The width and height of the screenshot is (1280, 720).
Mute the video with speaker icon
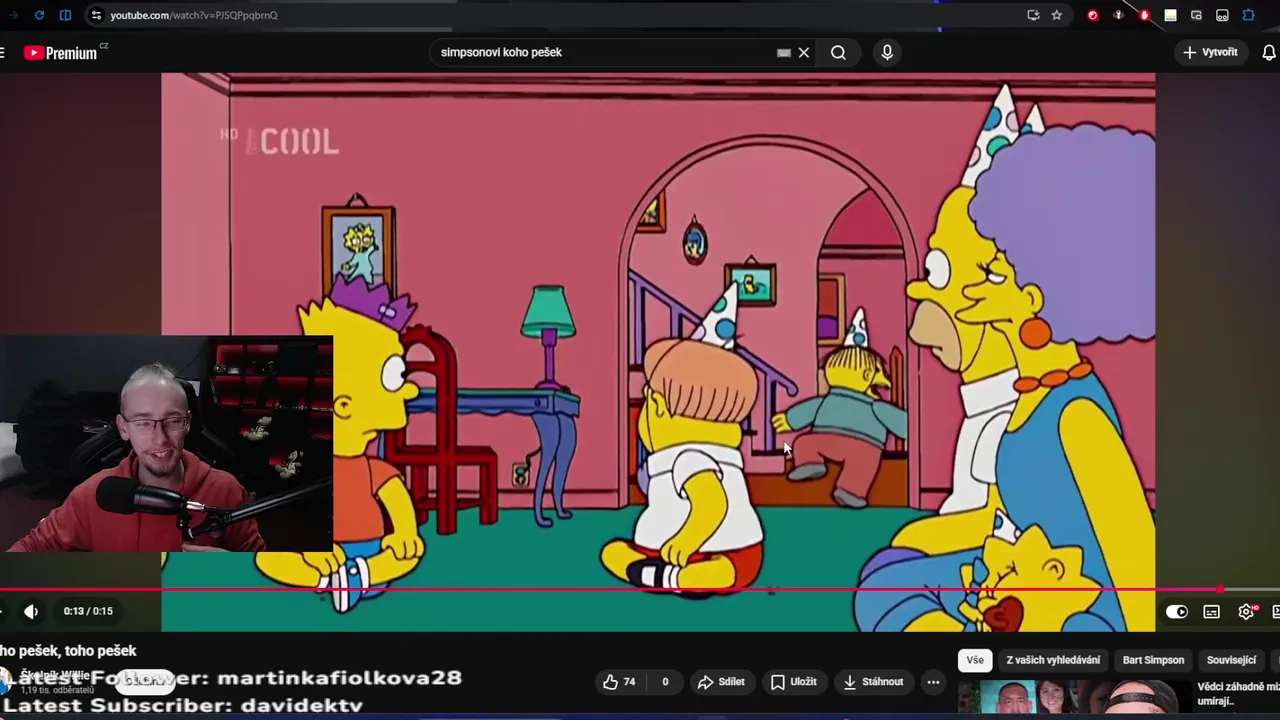[31, 611]
